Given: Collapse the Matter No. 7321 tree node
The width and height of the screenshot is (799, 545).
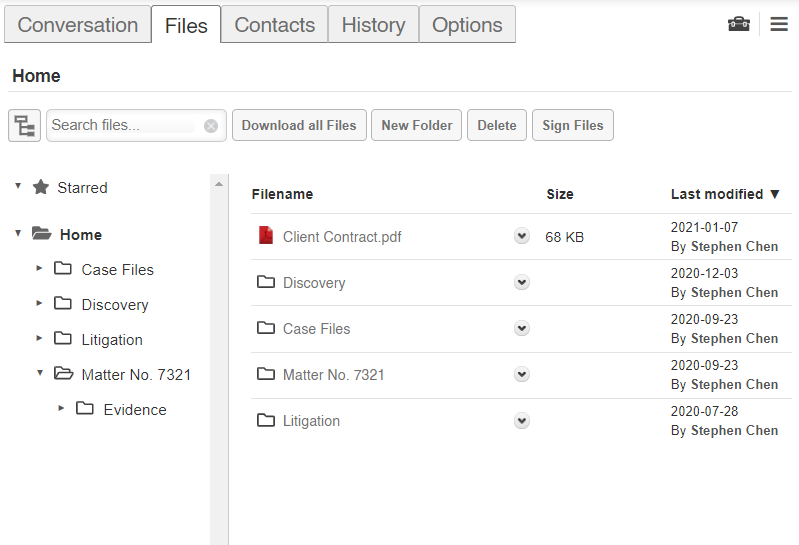Looking at the screenshot, I should point(40,373).
